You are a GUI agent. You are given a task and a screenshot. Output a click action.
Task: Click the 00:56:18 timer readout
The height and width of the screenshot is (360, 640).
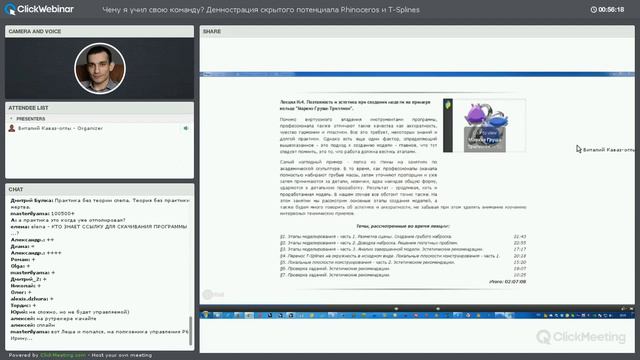pos(611,9)
